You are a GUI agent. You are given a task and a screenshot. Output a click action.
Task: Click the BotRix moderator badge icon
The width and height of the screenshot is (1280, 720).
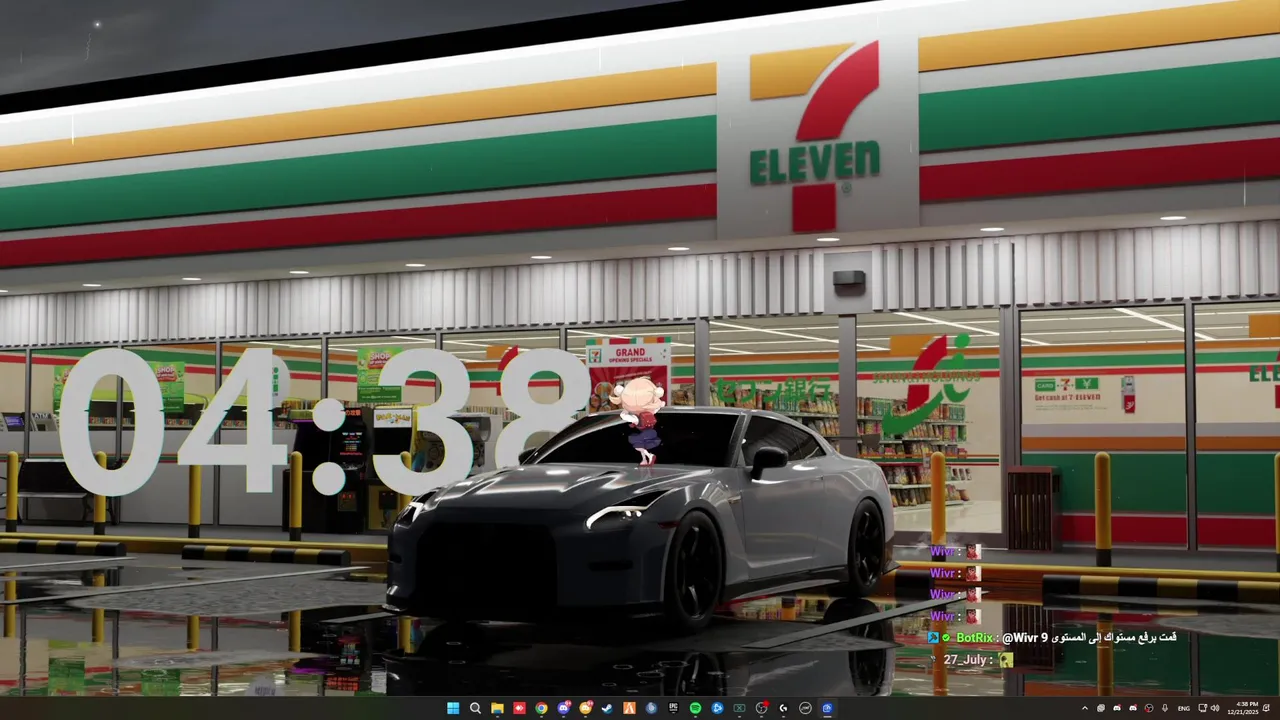(933, 637)
